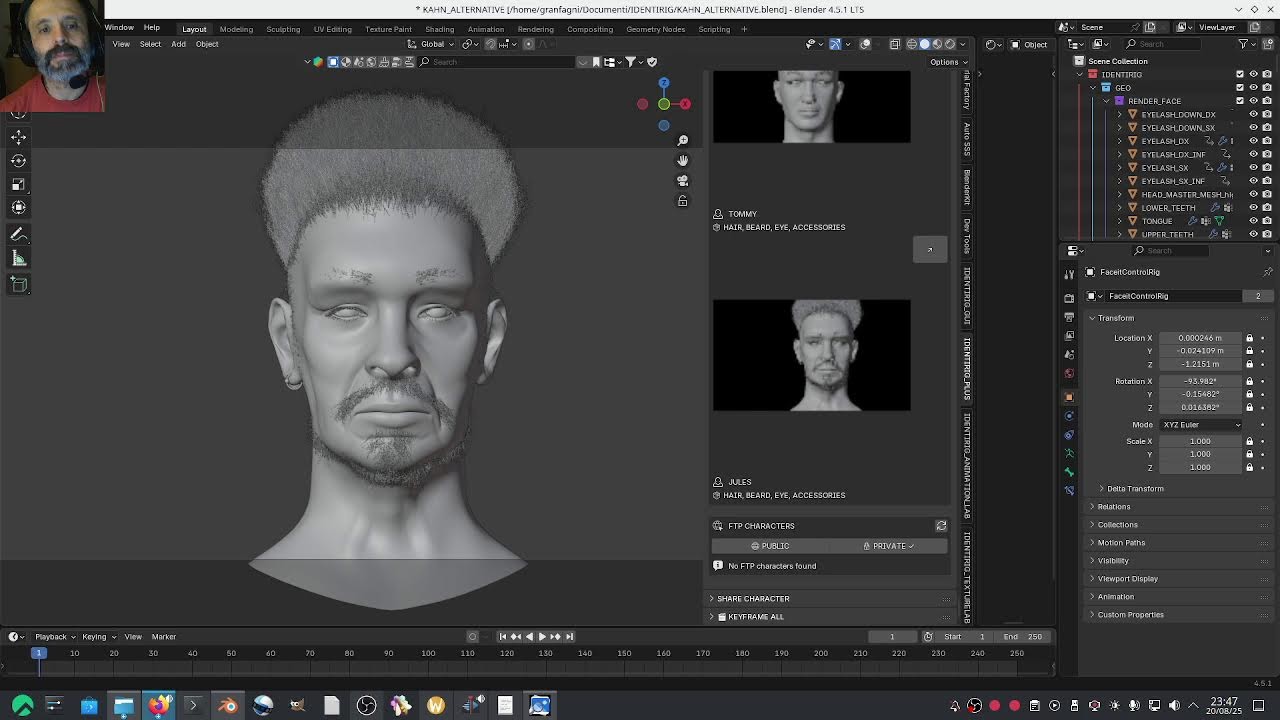
Task: Open the Blender icon in taskbar
Action: (228, 706)
